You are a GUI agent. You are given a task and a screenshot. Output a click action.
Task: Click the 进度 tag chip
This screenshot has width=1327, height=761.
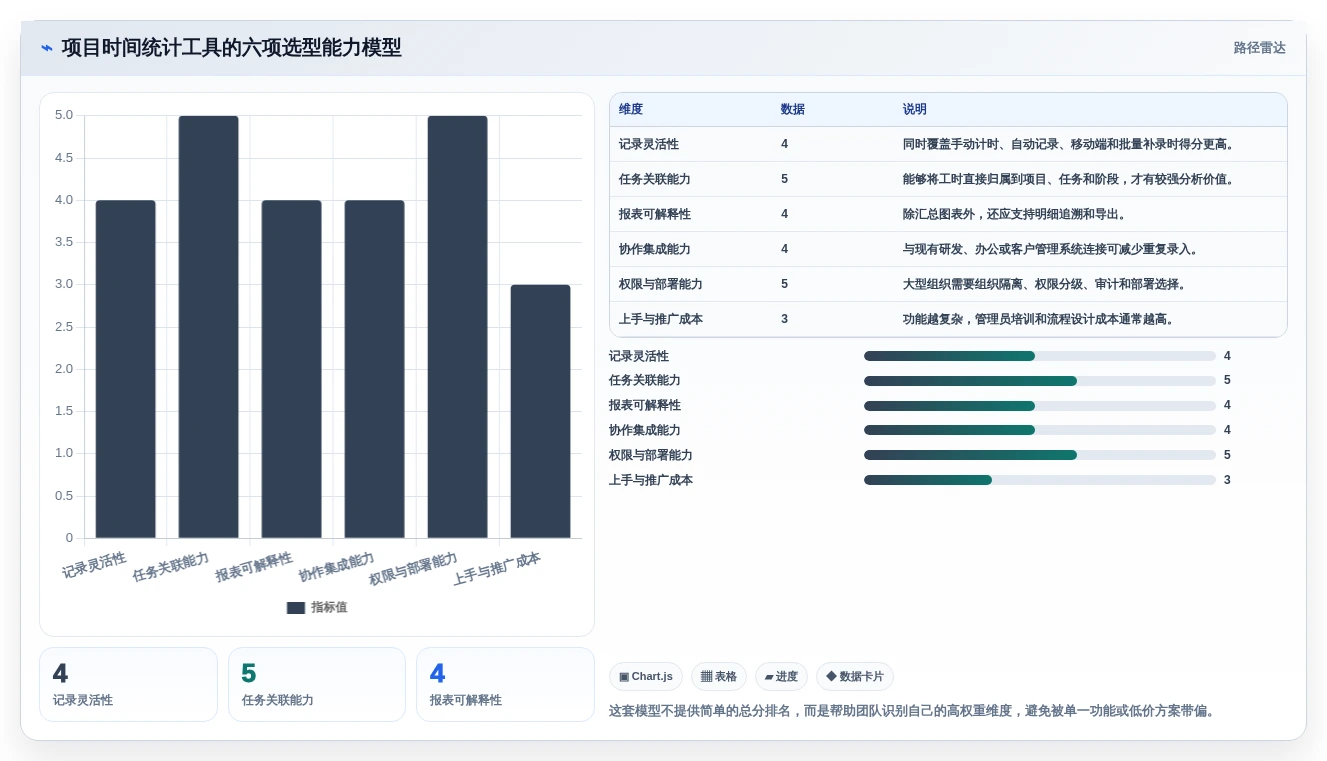point(781,677)
